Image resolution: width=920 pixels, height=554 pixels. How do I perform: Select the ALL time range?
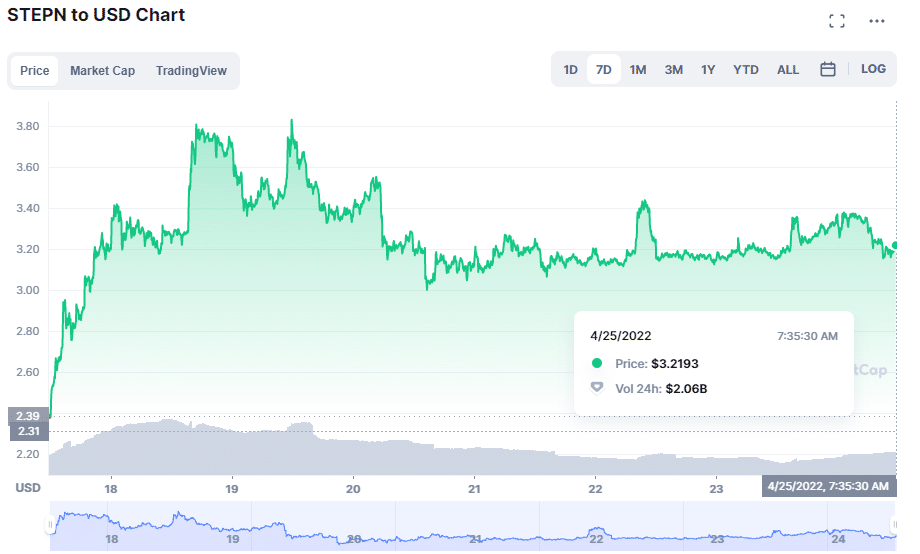pos(788,70)
